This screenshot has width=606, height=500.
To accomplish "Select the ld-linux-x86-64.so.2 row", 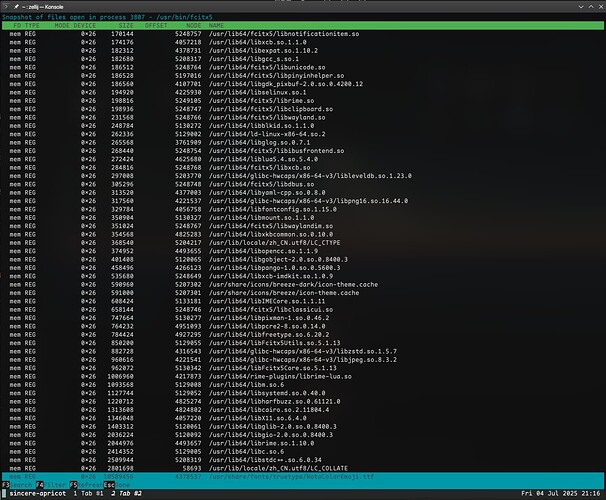I will (x=303, y=134).
